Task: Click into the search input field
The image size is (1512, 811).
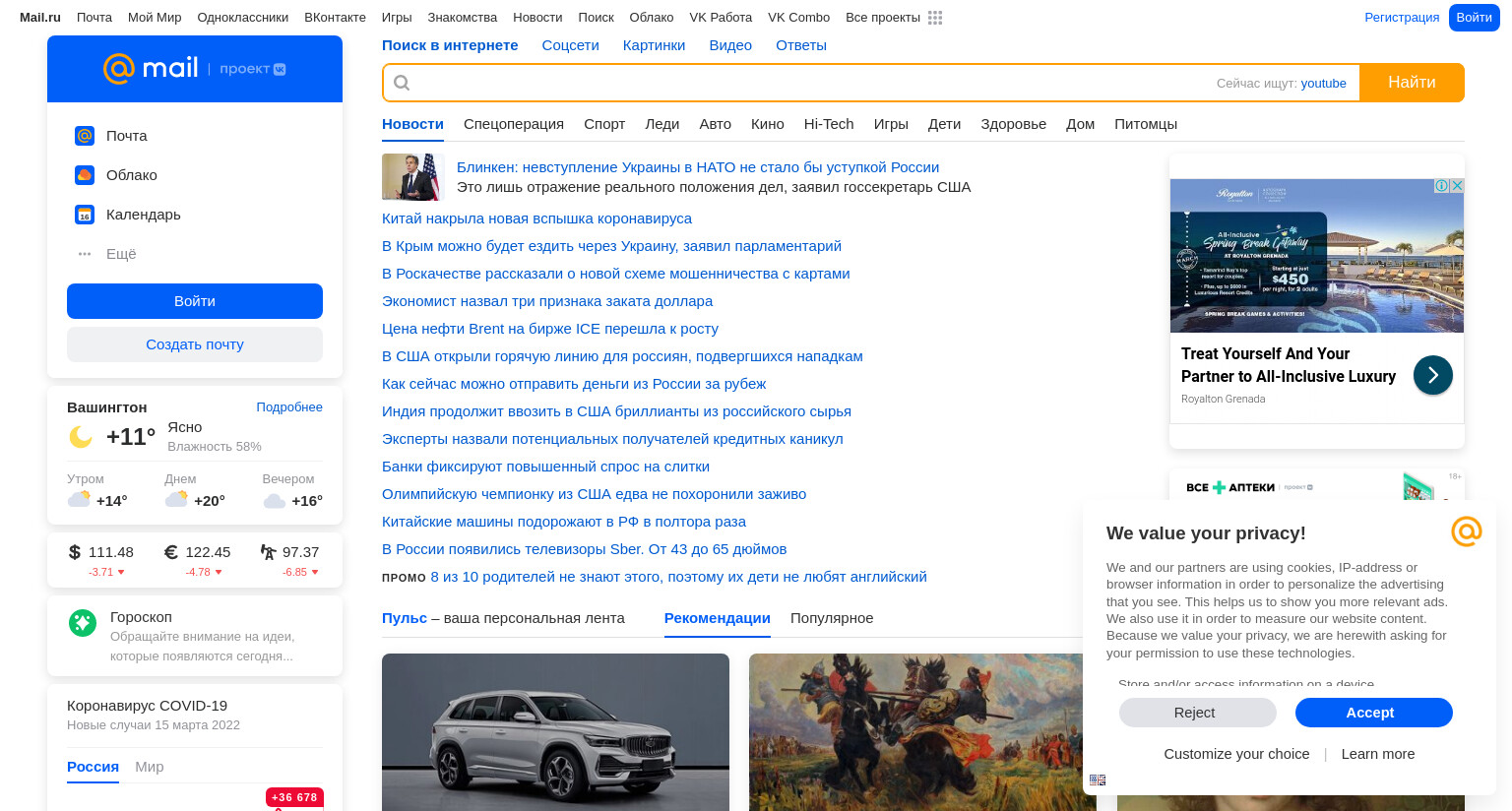Action: coord(797,83)
